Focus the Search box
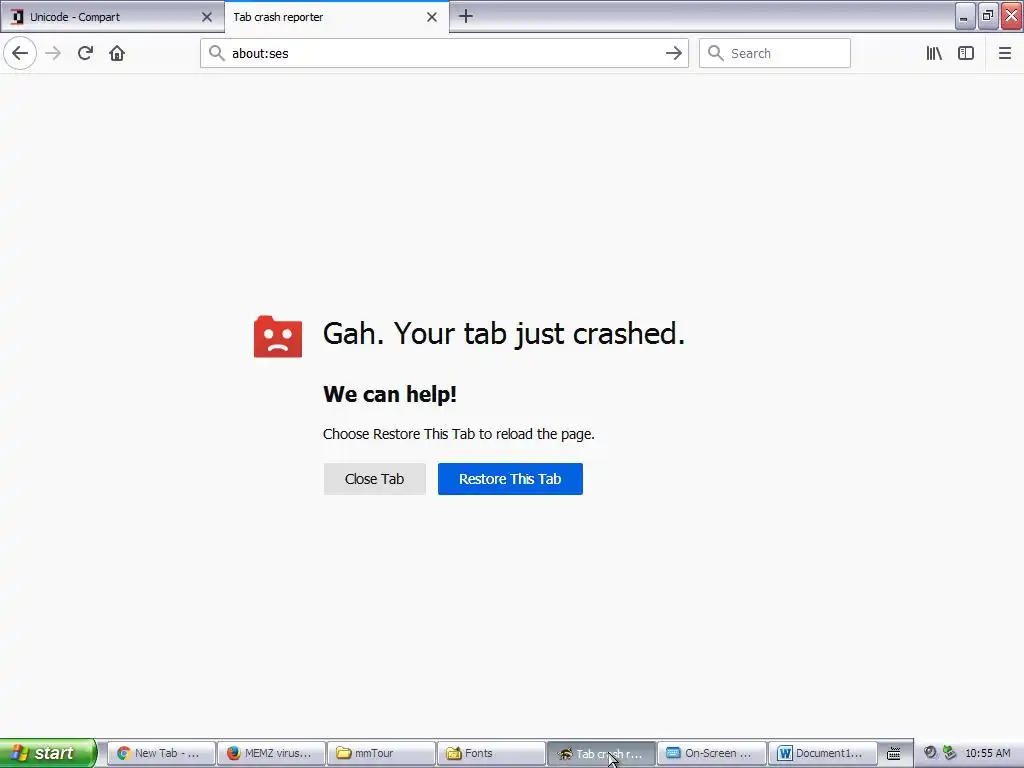 tap(775, 53)
